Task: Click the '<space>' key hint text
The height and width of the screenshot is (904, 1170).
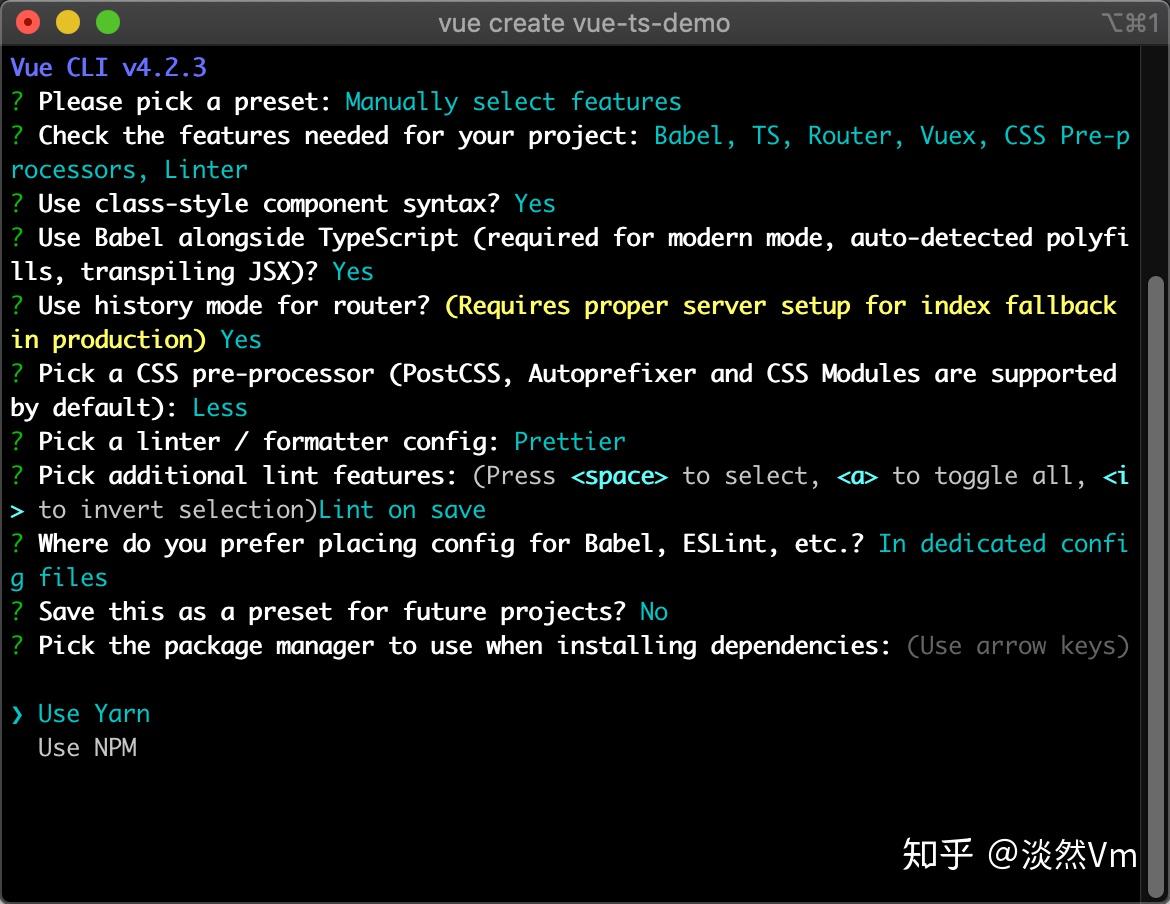Action: [619, 476]
